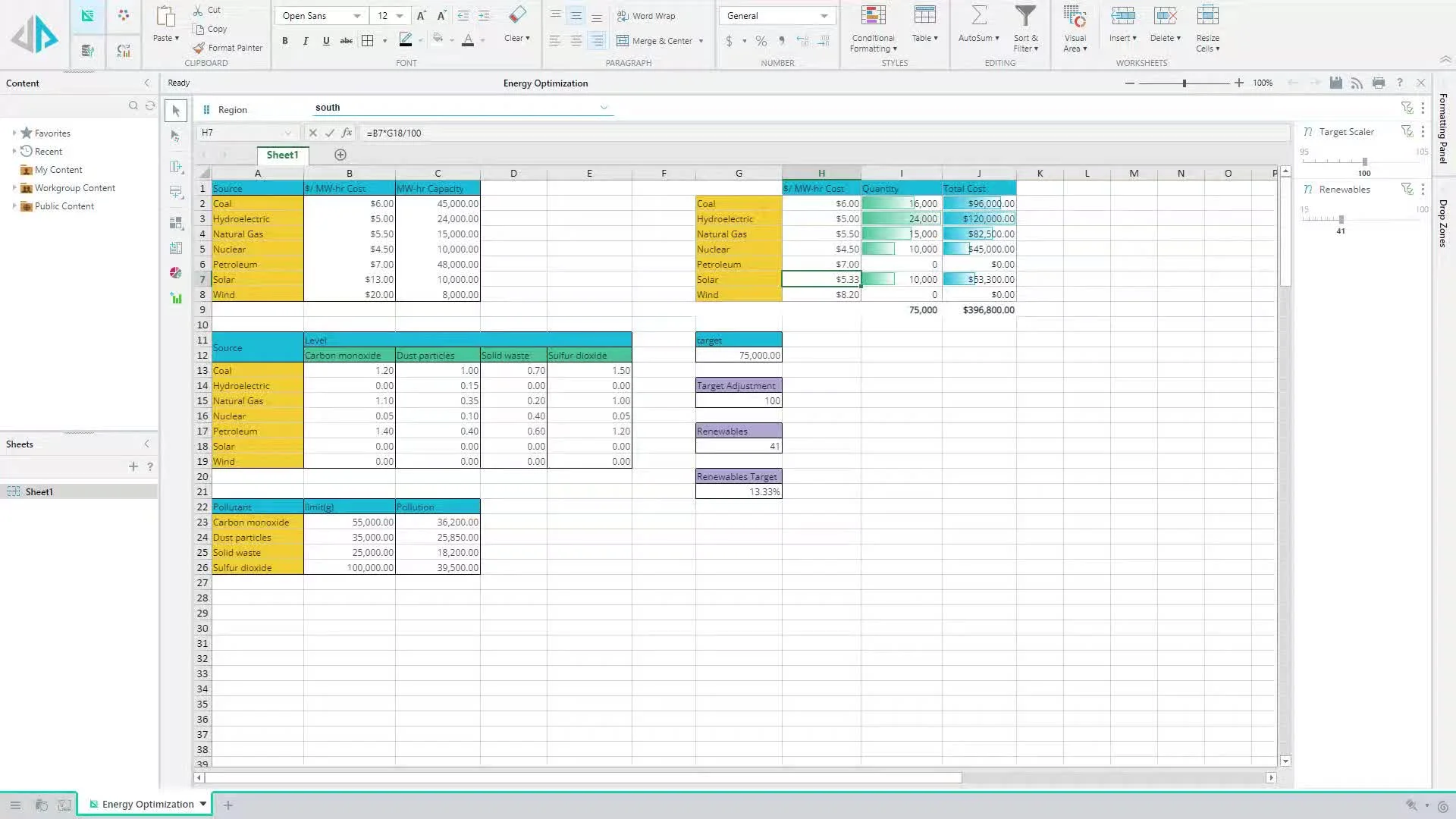Select the Sheet1 tab
This screenshot has height=819, width=1456.
(x=282, y=155)
